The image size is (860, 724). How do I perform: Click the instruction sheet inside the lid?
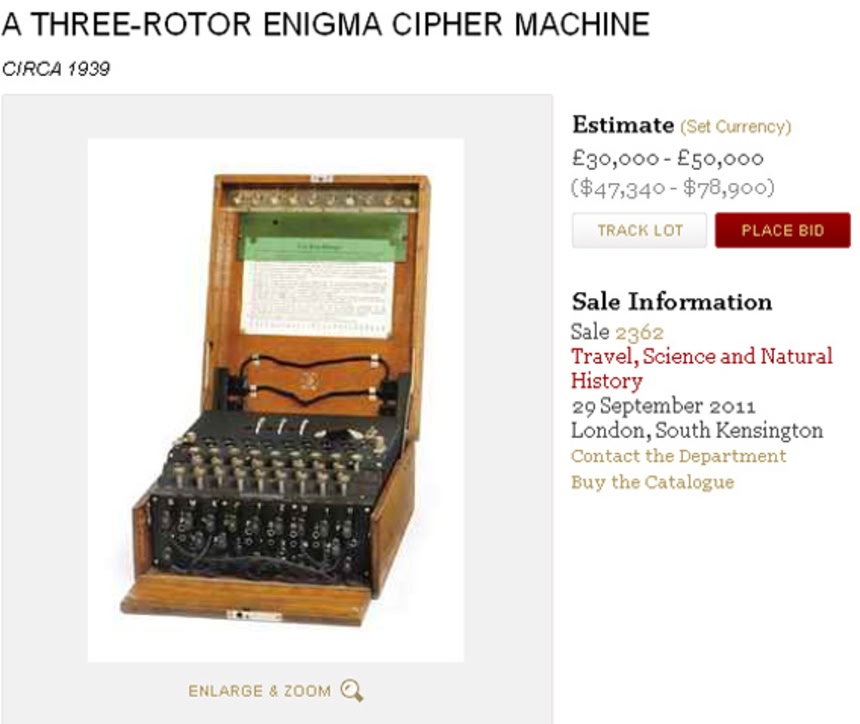(317, 299)
